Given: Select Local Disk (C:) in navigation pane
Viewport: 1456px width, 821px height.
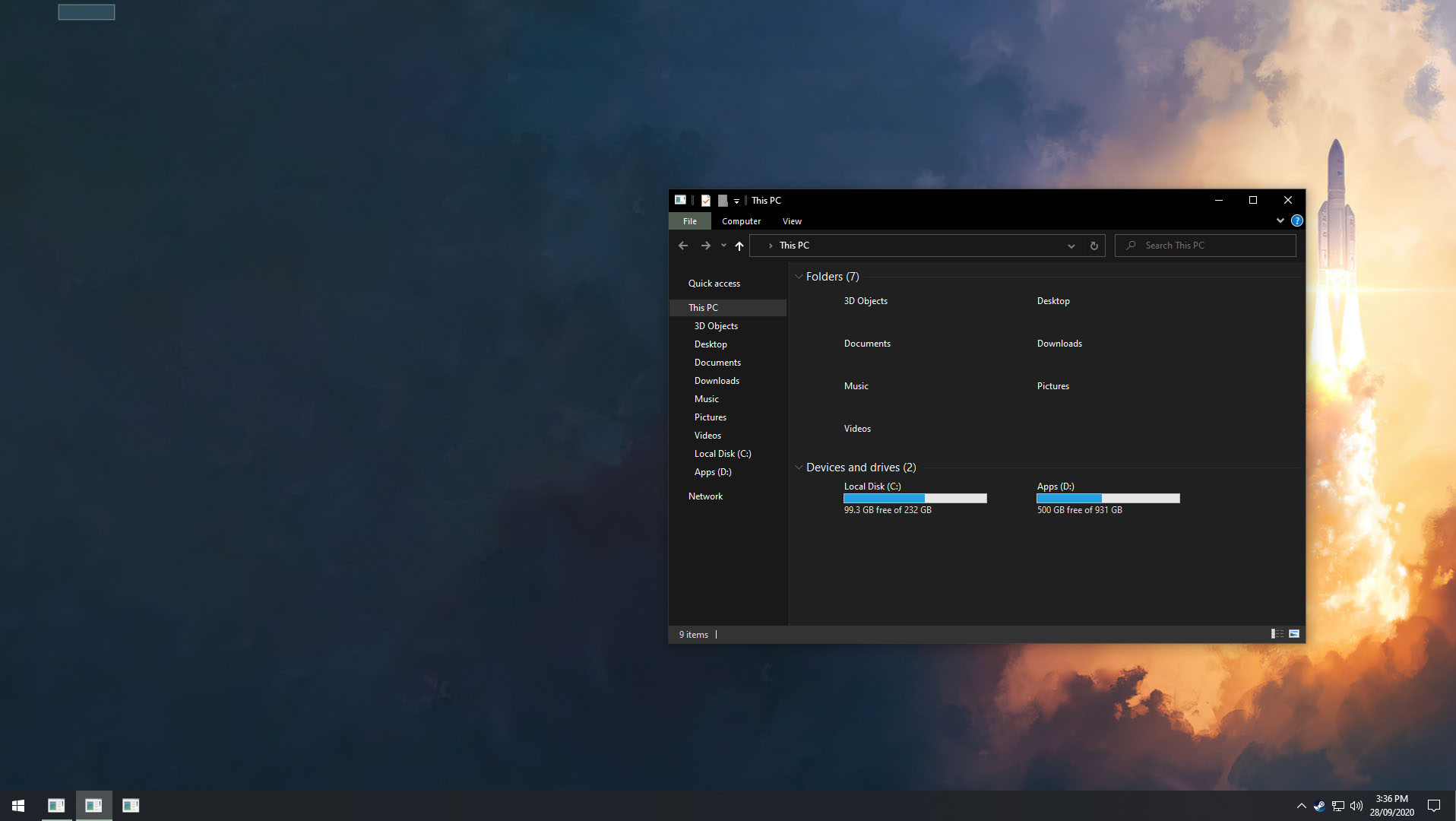Looking at the screenshot, I should tap(723, 454).
